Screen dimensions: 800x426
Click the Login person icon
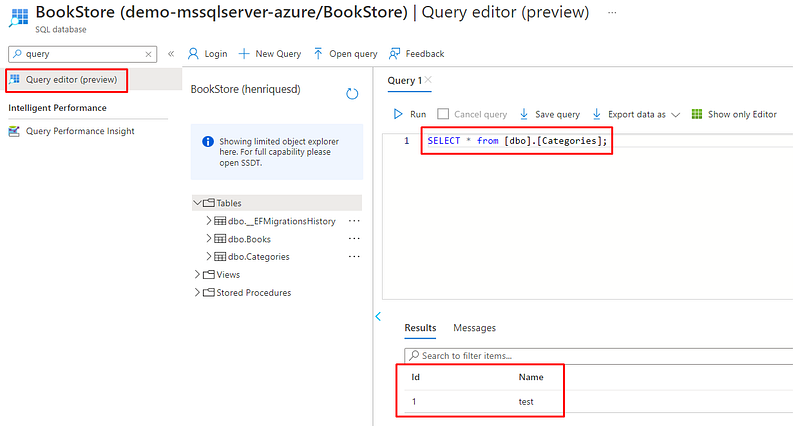[x=193, y=54]
